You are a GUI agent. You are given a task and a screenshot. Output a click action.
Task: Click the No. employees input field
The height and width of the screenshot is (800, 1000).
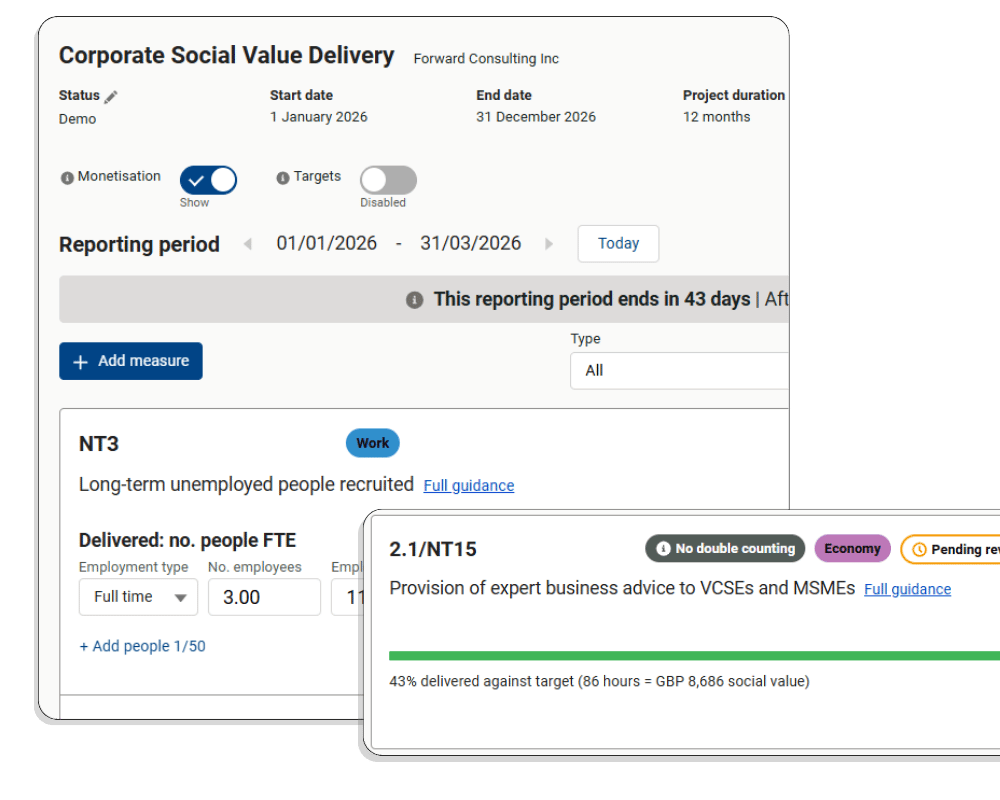(x=264, y=597)
